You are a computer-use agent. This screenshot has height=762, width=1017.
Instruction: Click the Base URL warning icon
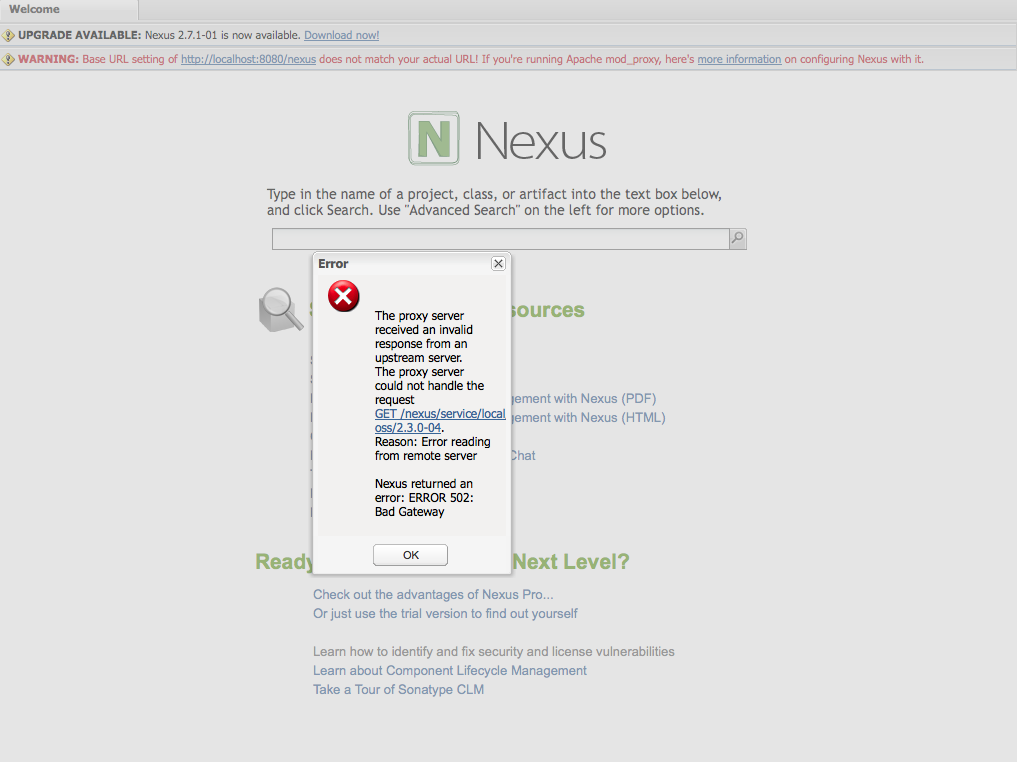click(x=8, y=59)
